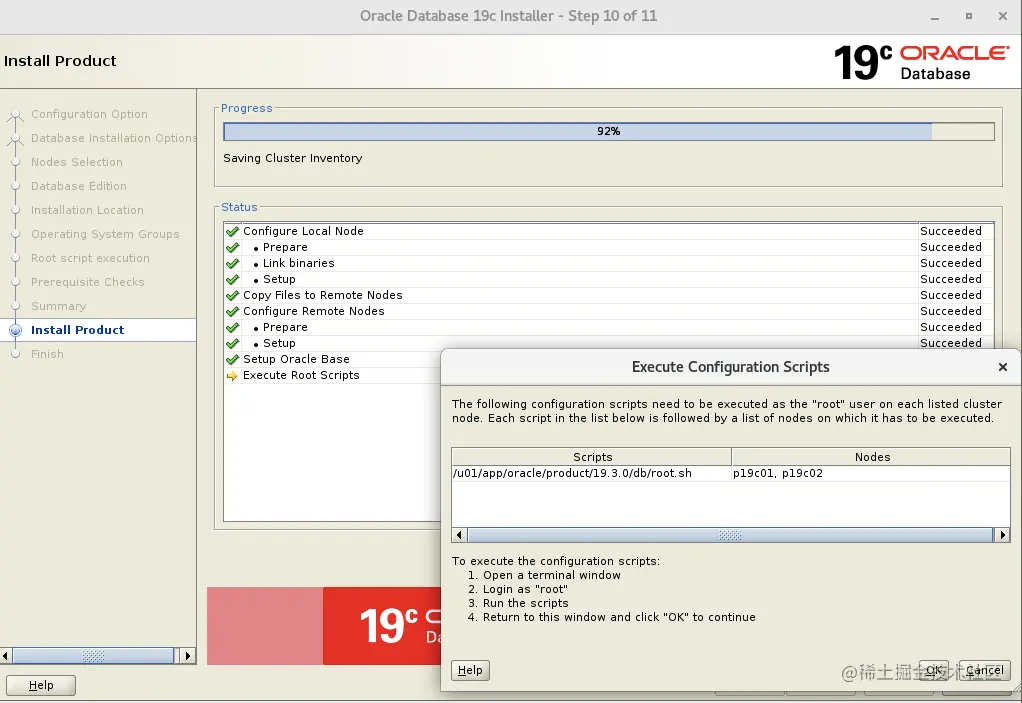Click the green check beside Configure Local Node

click(232, 231)
